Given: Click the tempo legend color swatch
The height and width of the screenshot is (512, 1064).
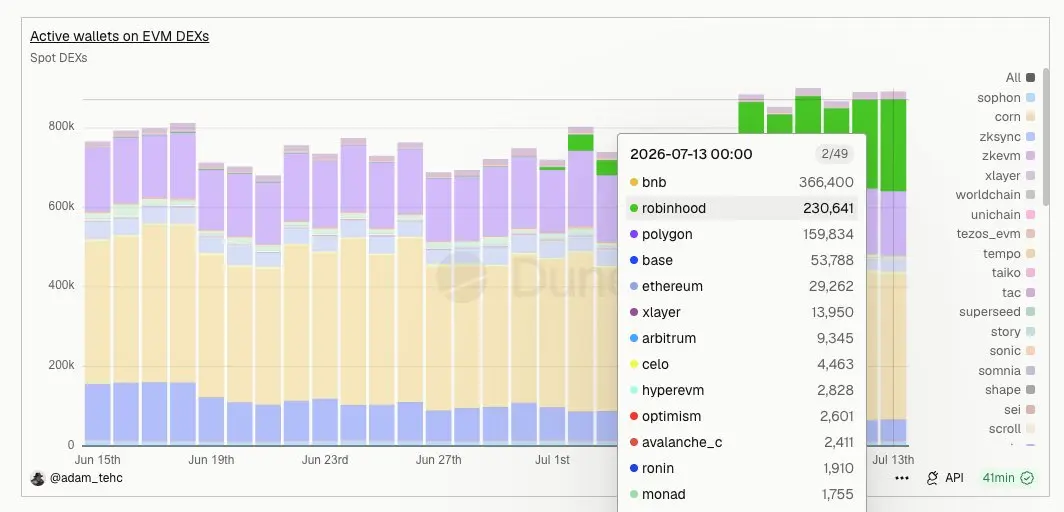Looking at the screenshot, I should pos(1031,254).
